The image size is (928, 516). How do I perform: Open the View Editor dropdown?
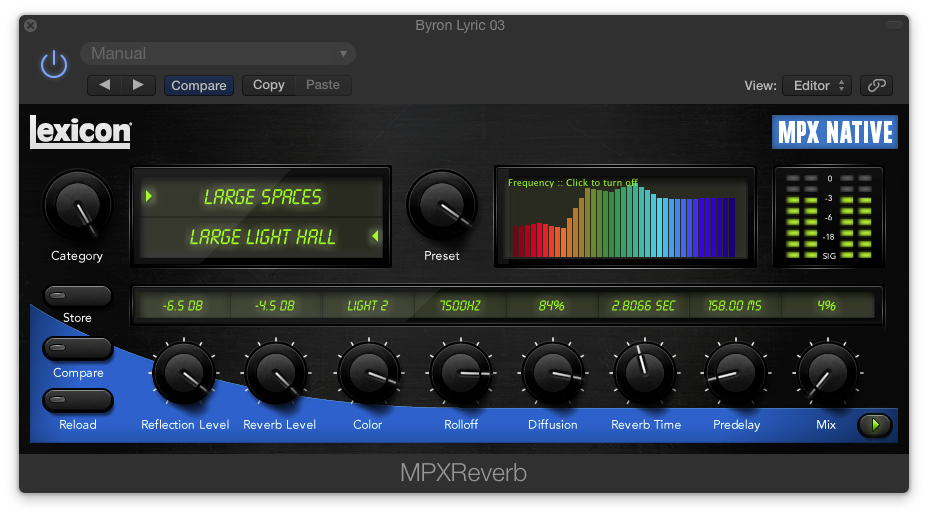(x=817, y=86)
